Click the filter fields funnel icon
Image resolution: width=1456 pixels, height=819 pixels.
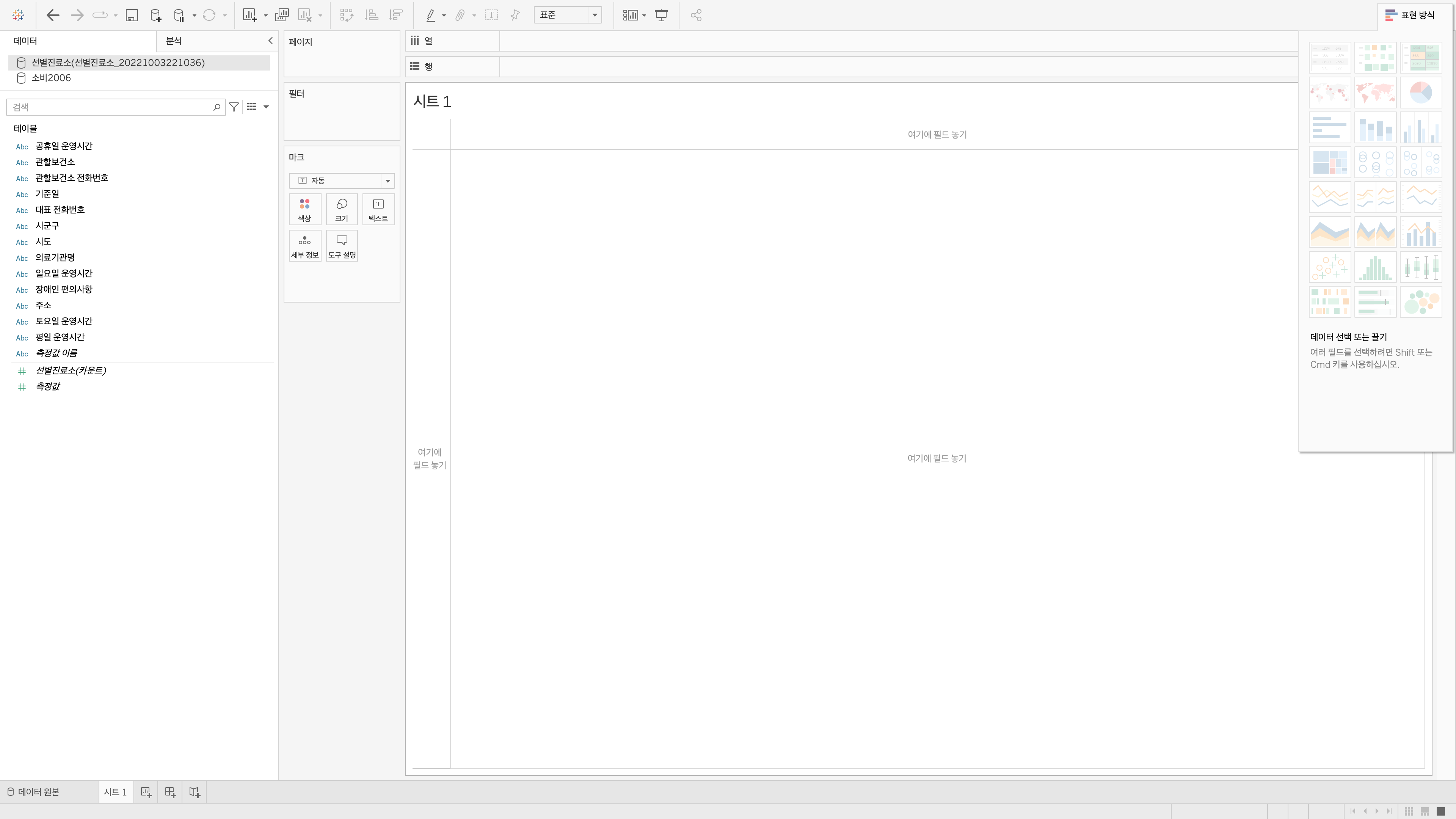tap(234, 107)
